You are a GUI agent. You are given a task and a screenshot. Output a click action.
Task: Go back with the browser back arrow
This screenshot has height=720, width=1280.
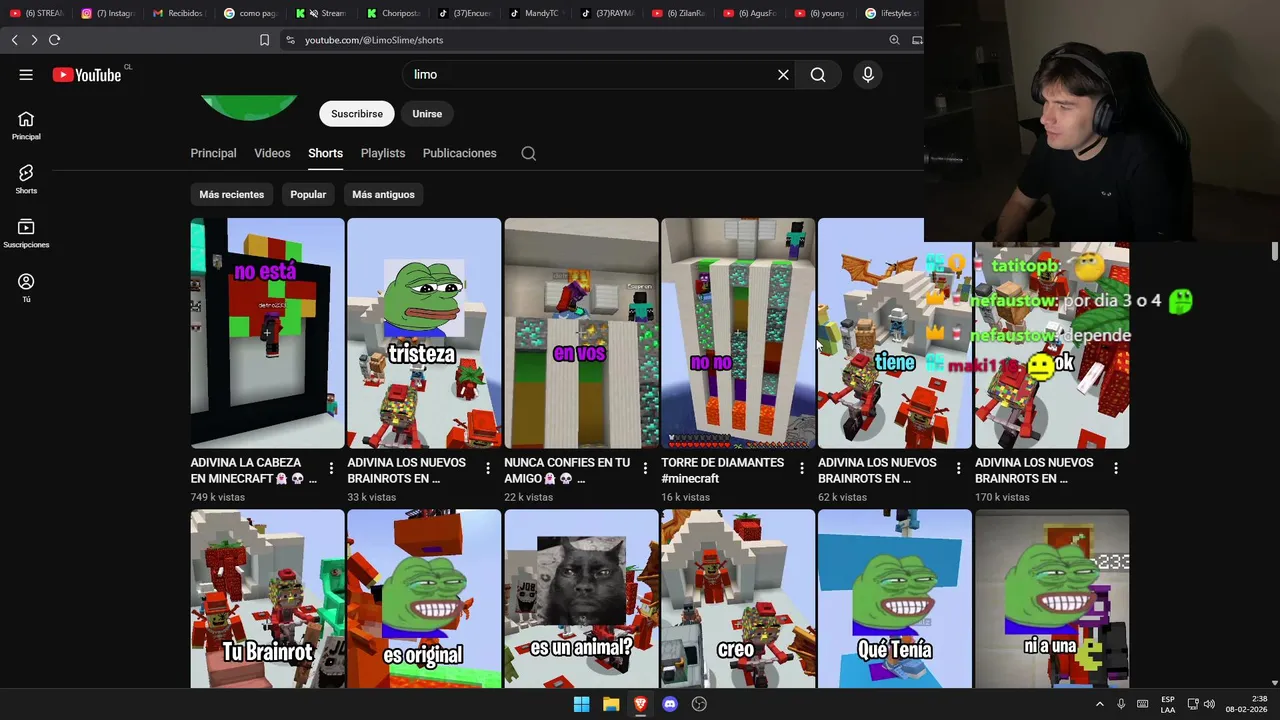tap(14, 40)
